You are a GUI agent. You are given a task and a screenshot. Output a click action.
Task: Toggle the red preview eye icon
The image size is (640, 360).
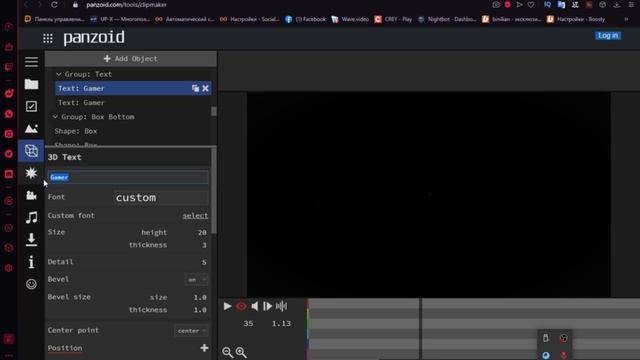pyautogui.click(x=241, y=306)
